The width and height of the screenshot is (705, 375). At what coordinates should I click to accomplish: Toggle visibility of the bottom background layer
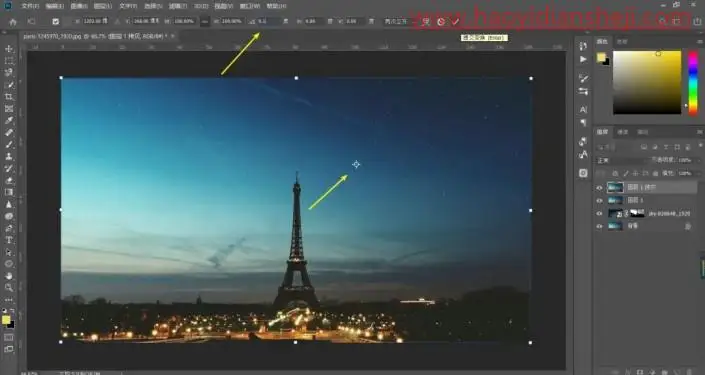coord(599,227)
